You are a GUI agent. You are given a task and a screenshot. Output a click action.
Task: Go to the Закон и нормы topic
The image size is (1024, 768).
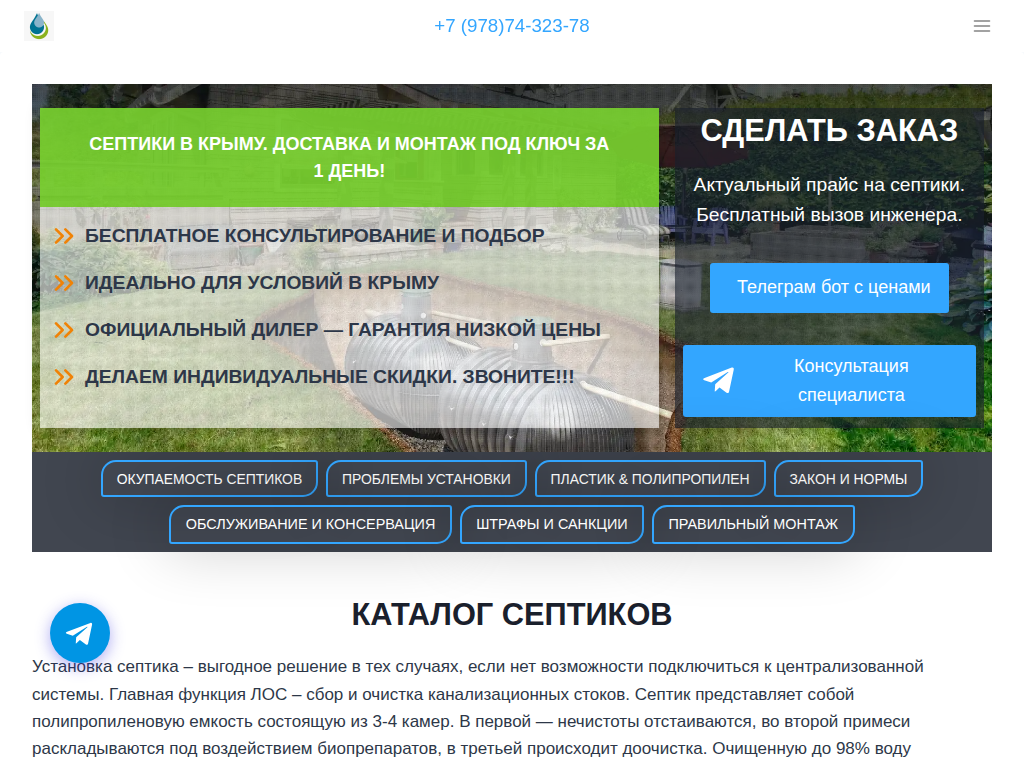(848, 479)
